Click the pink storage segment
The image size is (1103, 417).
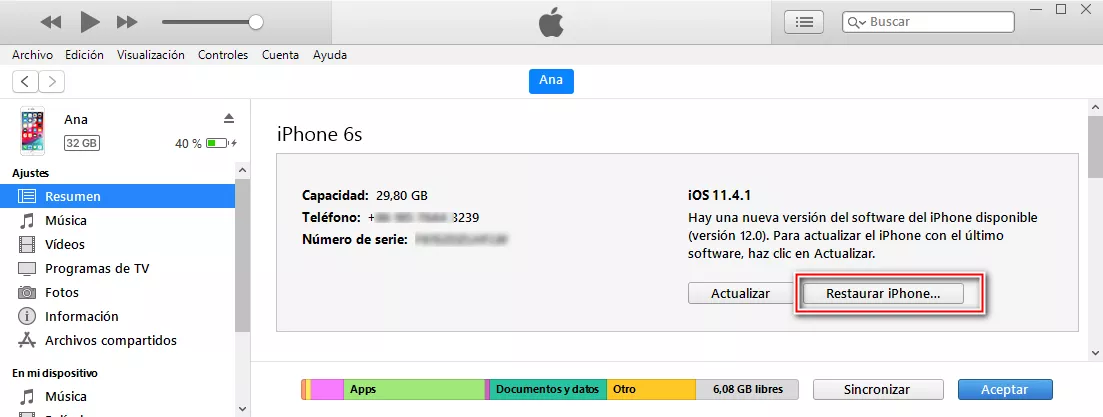click(x=327, y=390)
